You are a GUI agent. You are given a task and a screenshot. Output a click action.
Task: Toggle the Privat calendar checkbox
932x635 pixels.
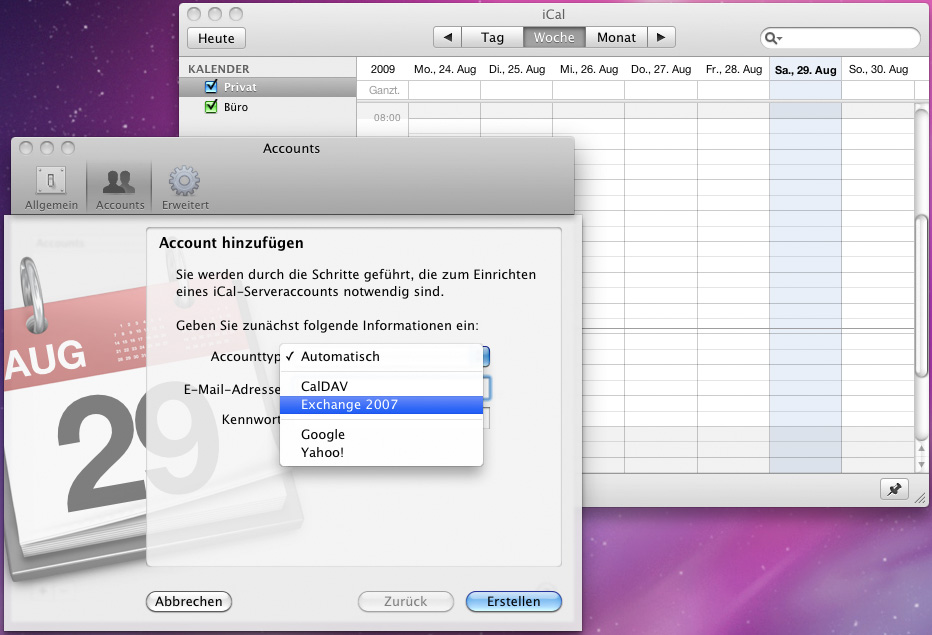tap(211, 87)
